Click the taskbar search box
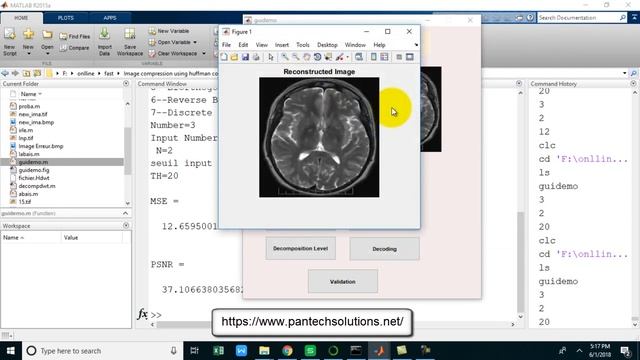This screenshot has width=640, height=360. 102,351
